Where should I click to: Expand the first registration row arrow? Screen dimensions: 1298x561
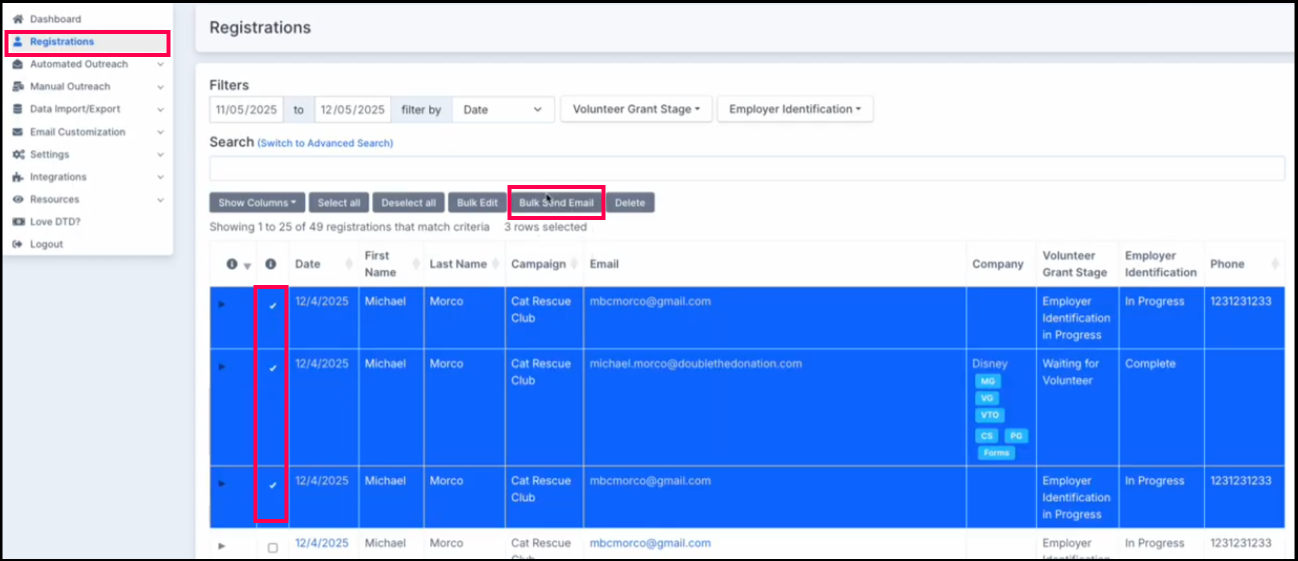tap(222, 304)
